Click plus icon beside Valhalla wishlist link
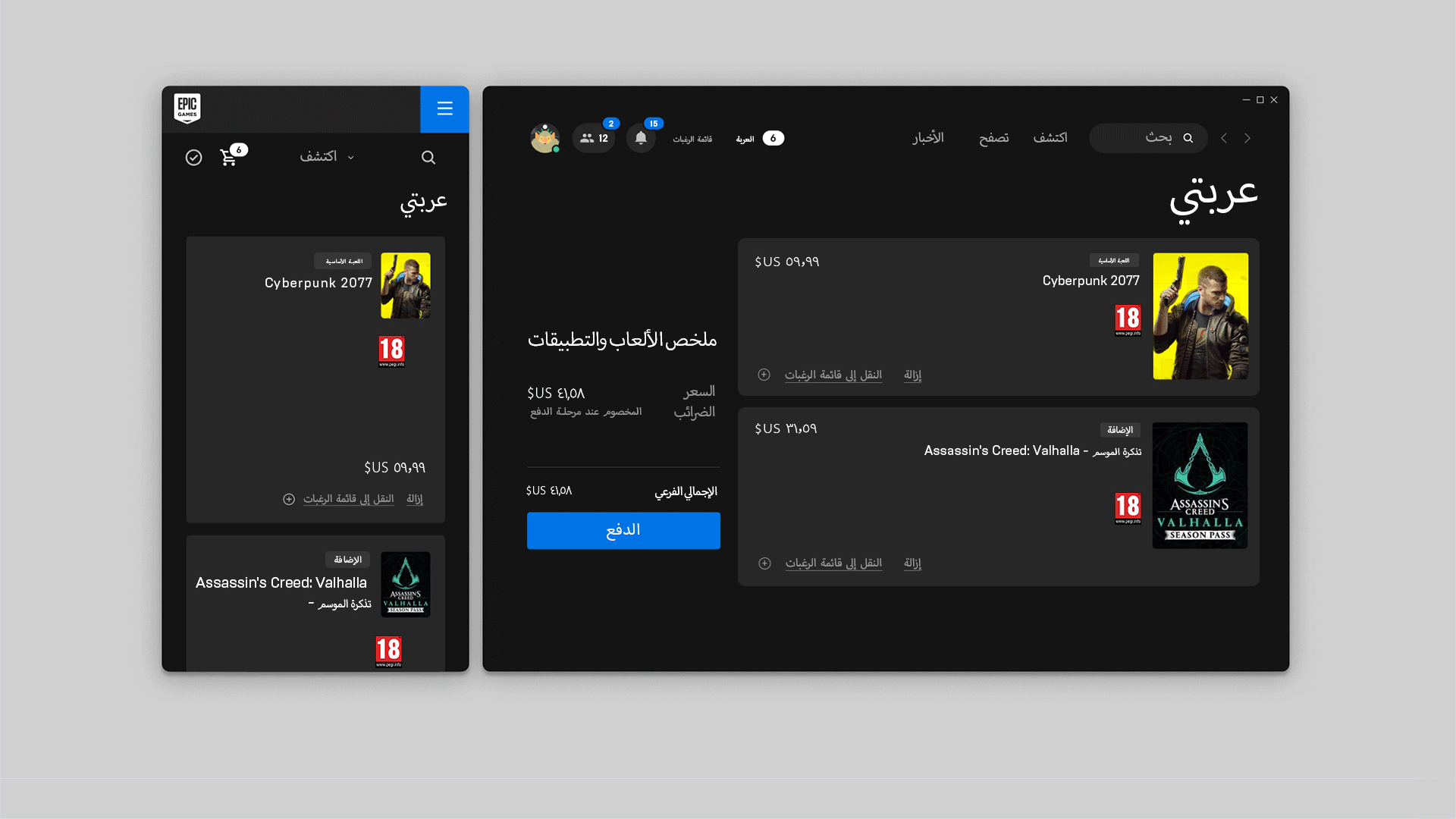The image size is (1456, 819). 764,563
